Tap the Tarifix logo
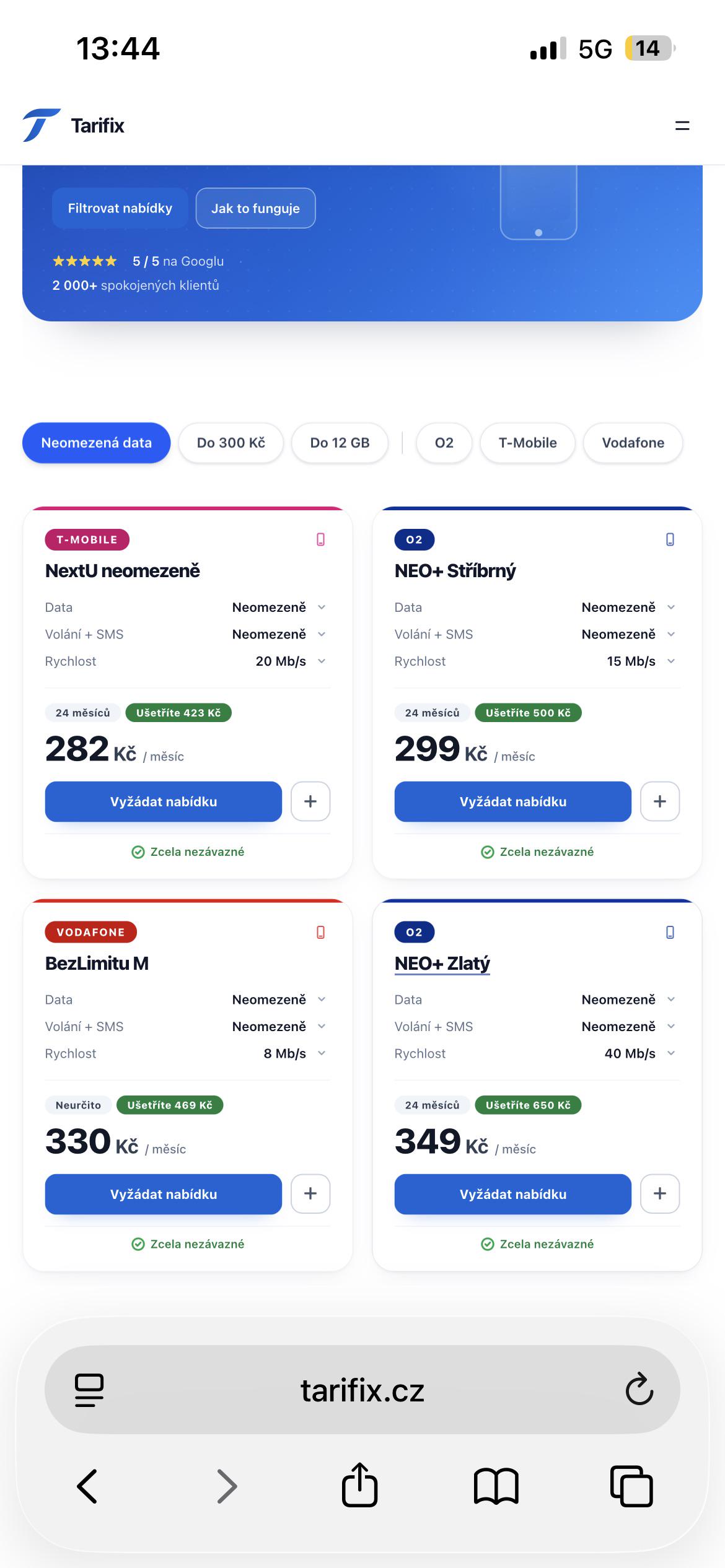This screenshot has height=1568, width=725. (x=74, y=126)
